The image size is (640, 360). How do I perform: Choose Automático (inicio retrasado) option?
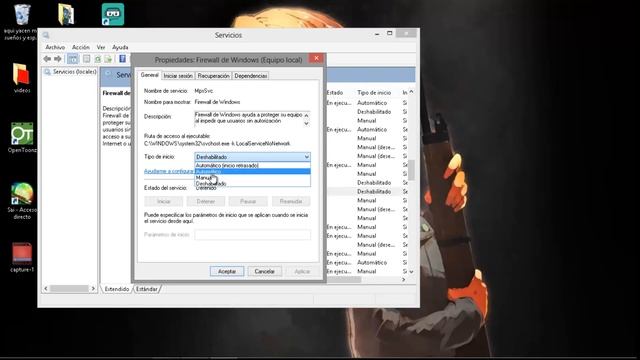click(252, 165)
